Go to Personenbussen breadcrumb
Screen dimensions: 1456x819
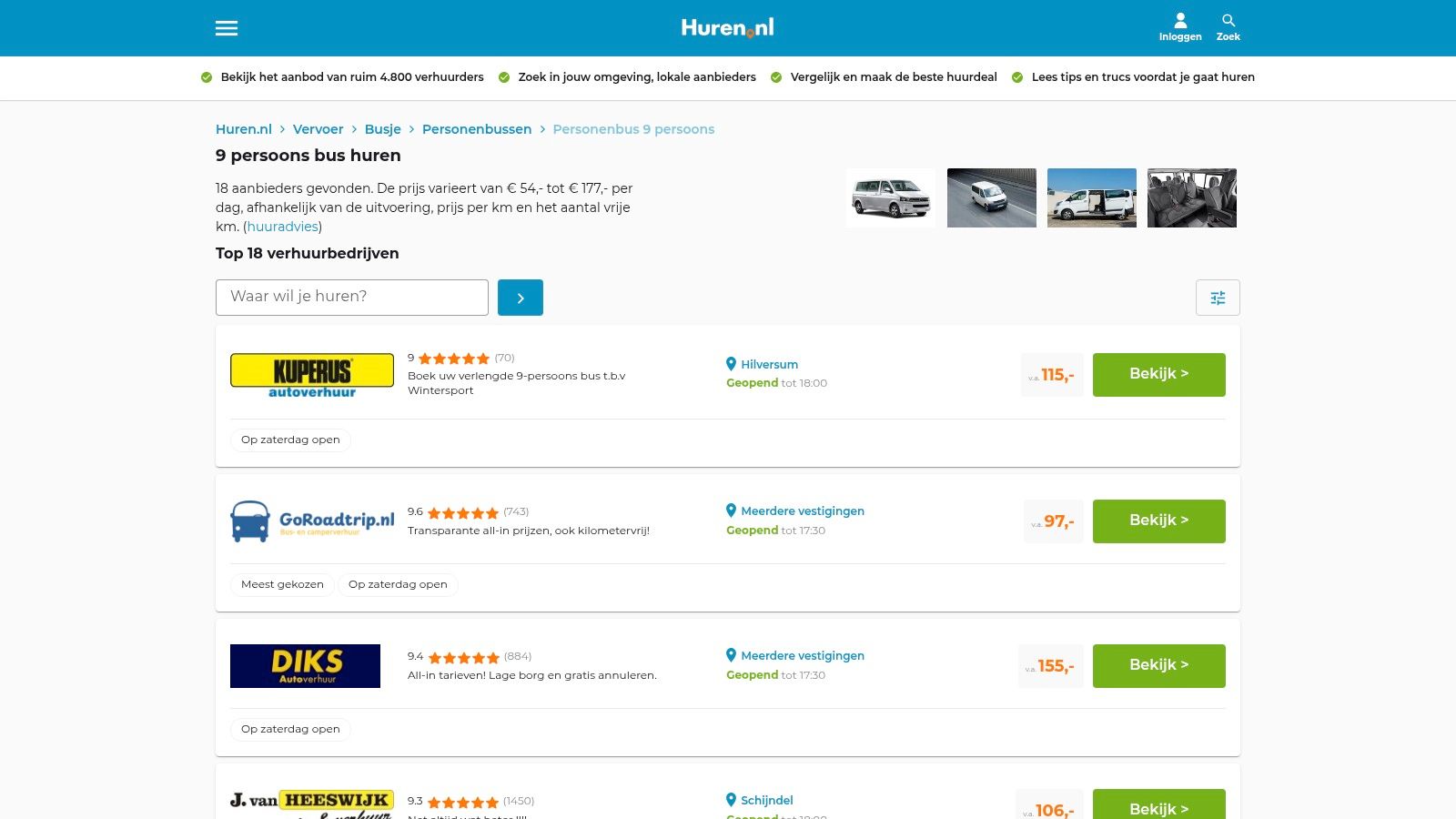(477, 129)
